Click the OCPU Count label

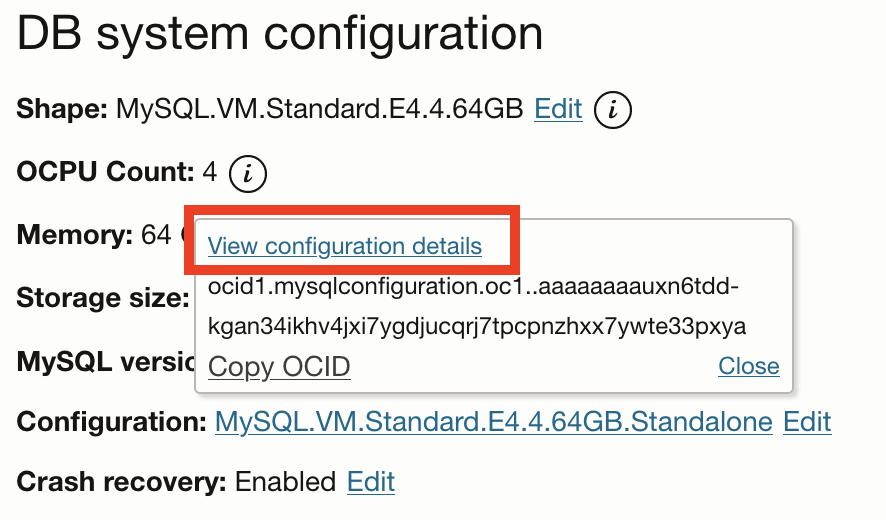point(105,173)
